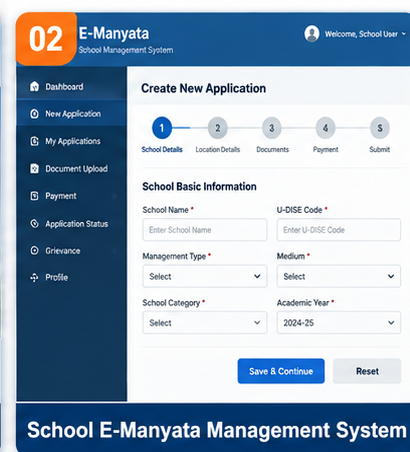The image size is (410, 452).
Task: Click the Location Details step label
Action: [x=218, y=149]
